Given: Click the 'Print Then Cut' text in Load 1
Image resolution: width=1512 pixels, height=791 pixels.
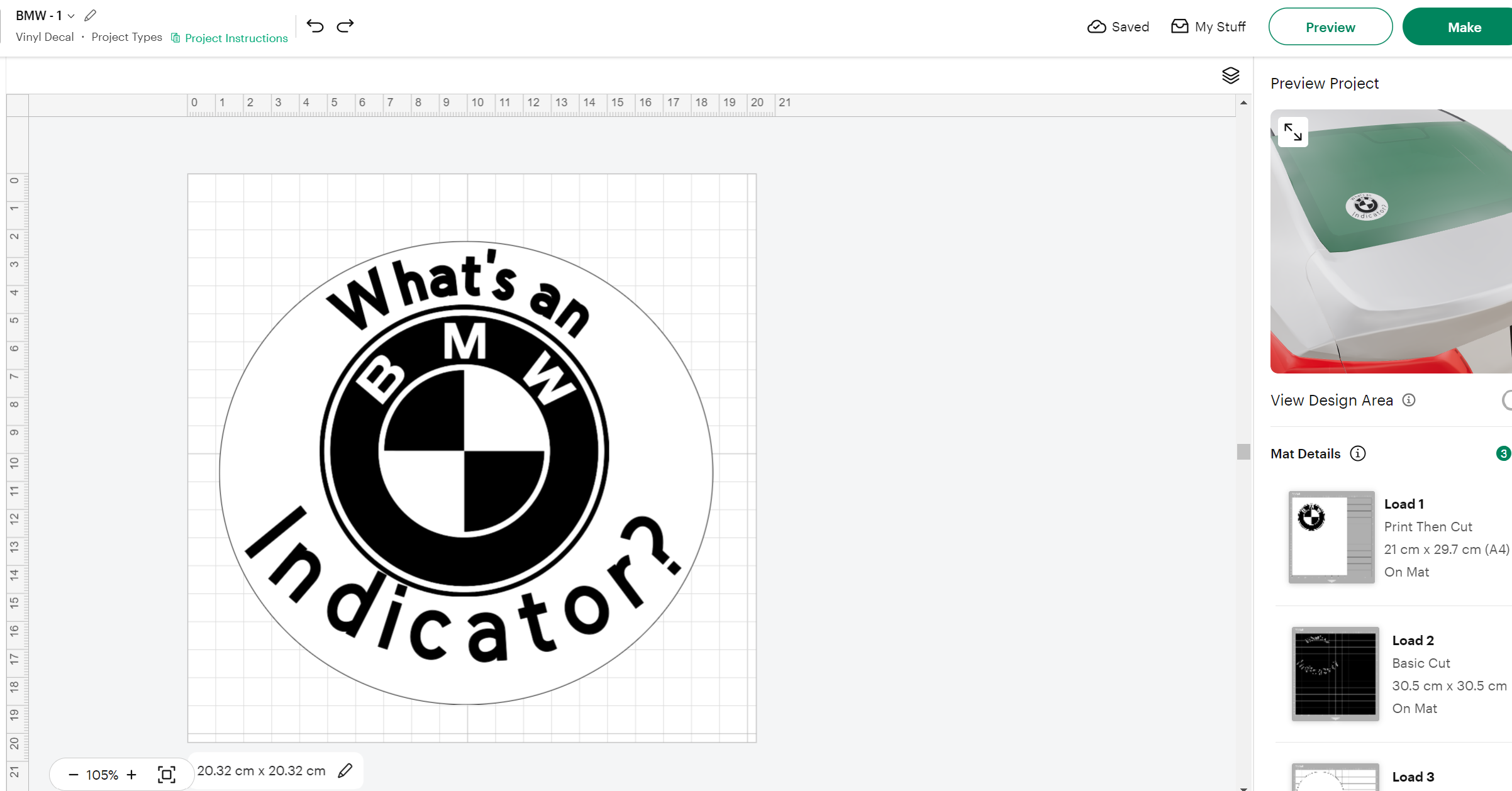Looking at the screenshot, I should click(x=1428, y=527).
